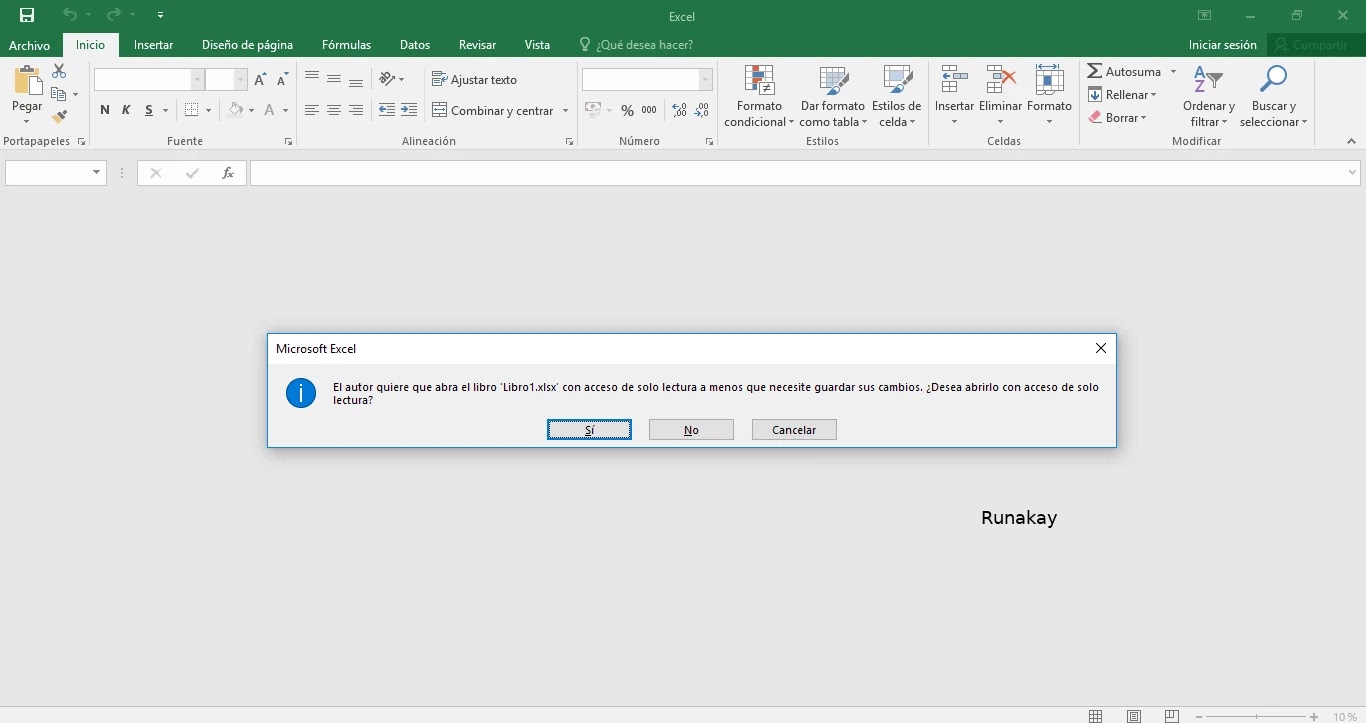
Task: Open the Archivo tab
Action: tap(29, 45)
